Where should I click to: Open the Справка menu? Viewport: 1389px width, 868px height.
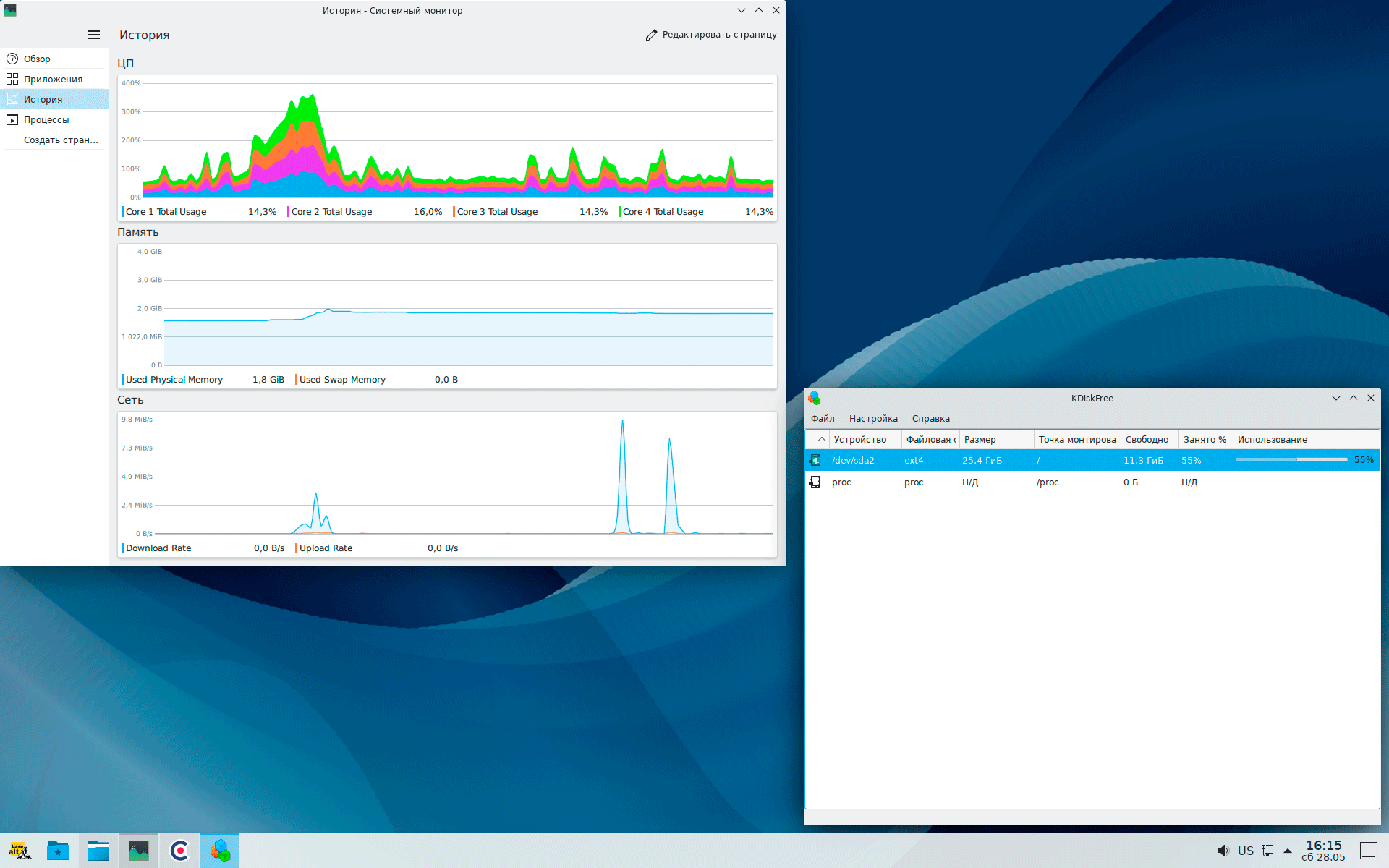coord(930,419)
